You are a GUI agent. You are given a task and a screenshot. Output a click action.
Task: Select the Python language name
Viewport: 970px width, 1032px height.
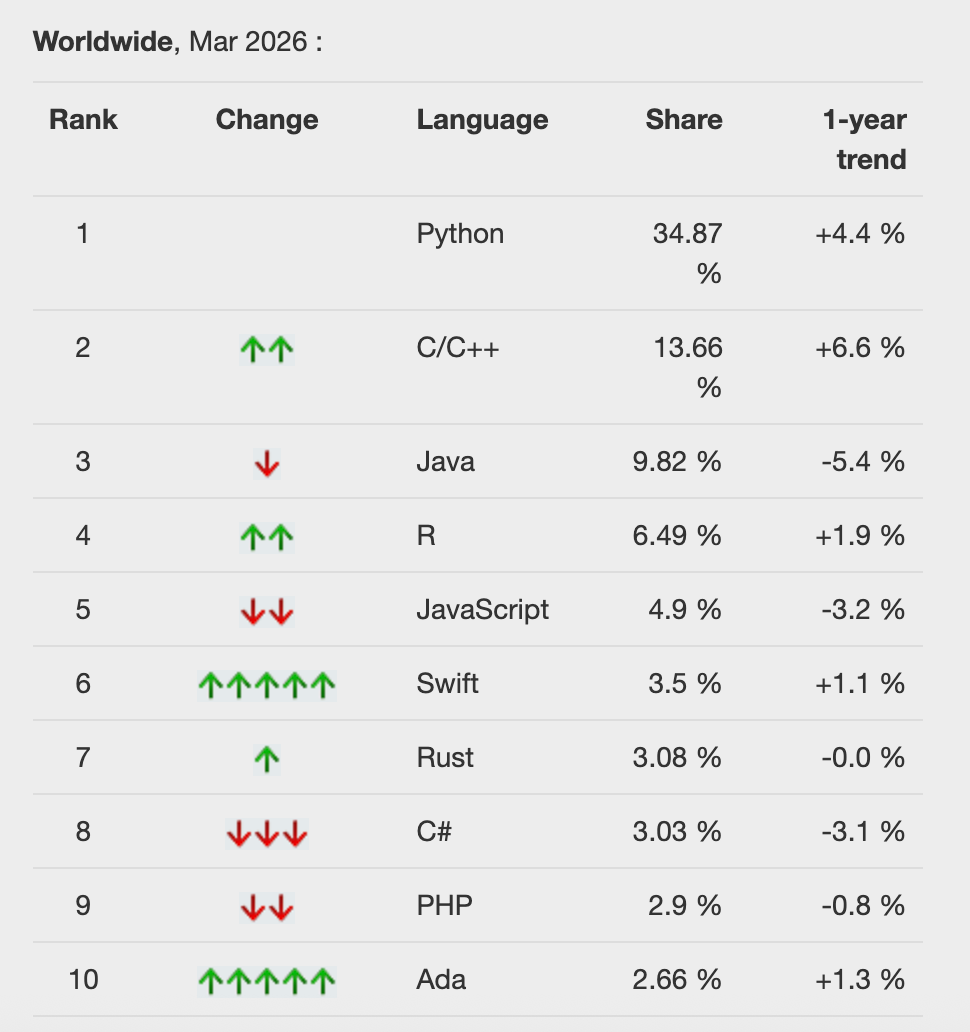click(460, 234)
